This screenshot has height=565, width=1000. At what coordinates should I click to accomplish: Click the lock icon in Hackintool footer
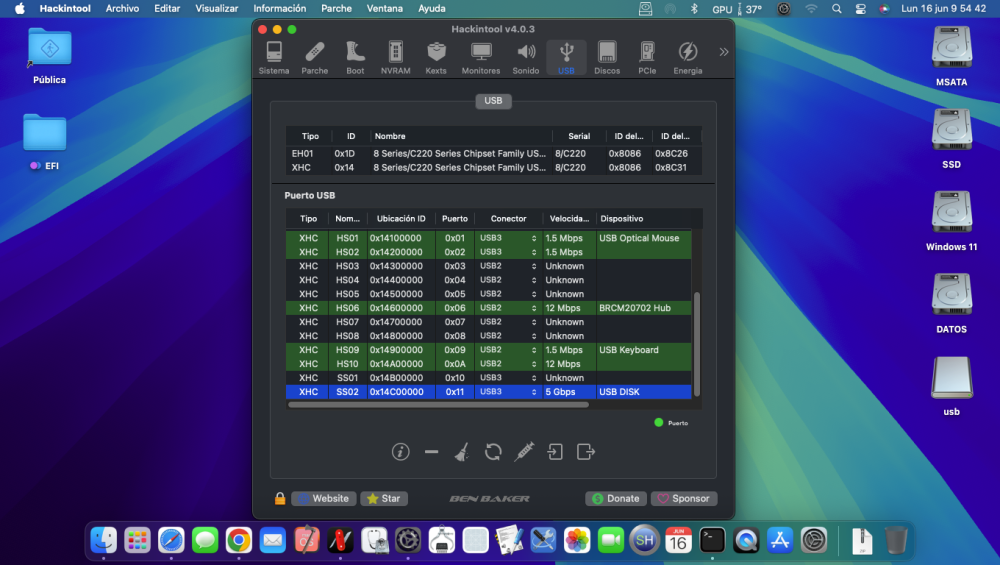coord(280,499)
